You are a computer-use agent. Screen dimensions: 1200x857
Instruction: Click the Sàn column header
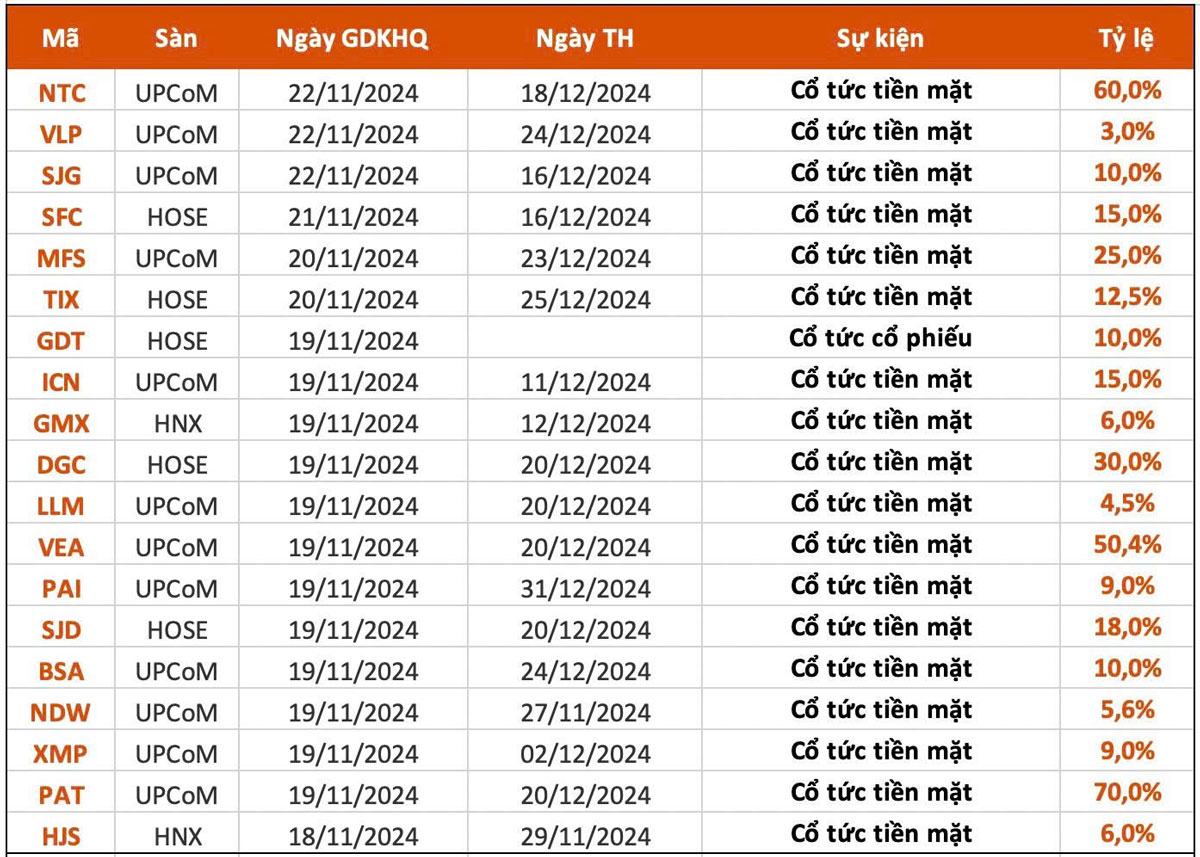tap(176, 39)
